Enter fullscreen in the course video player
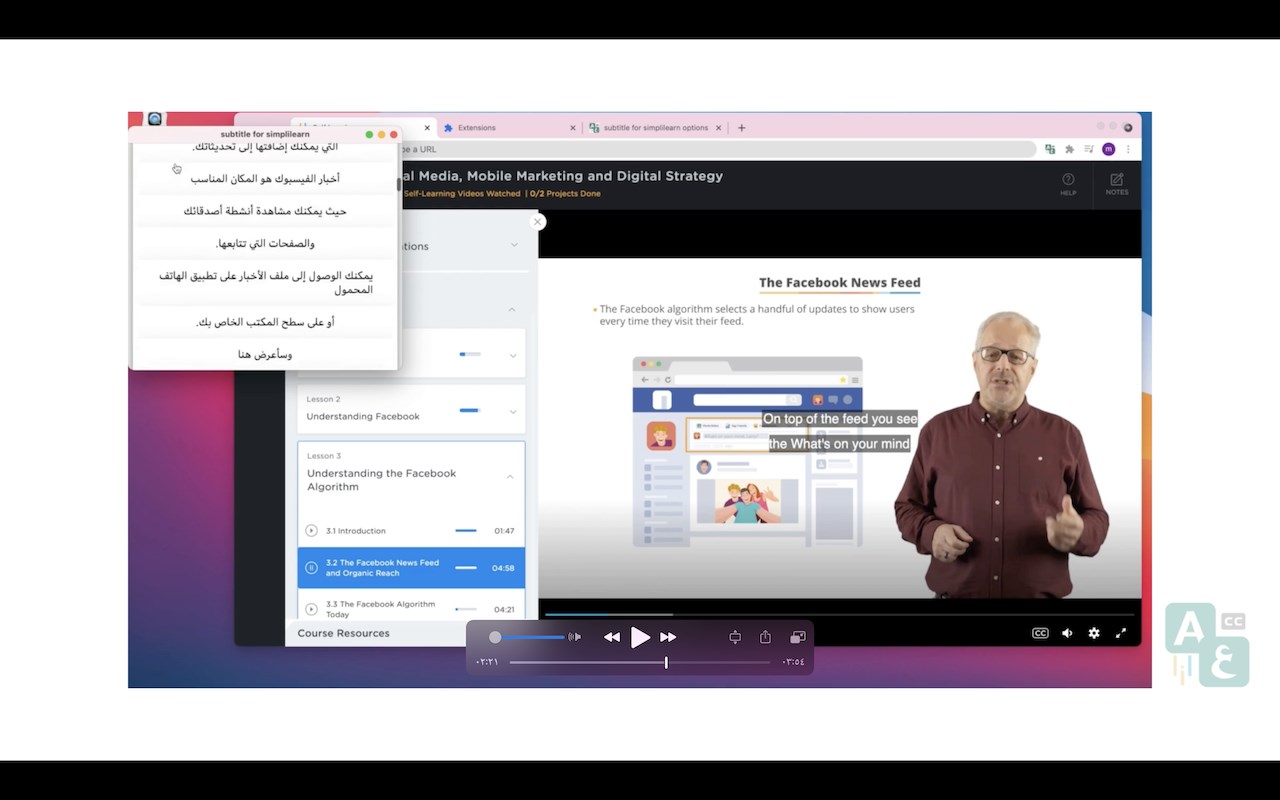1280x800 pixels. pos(1121,633)
